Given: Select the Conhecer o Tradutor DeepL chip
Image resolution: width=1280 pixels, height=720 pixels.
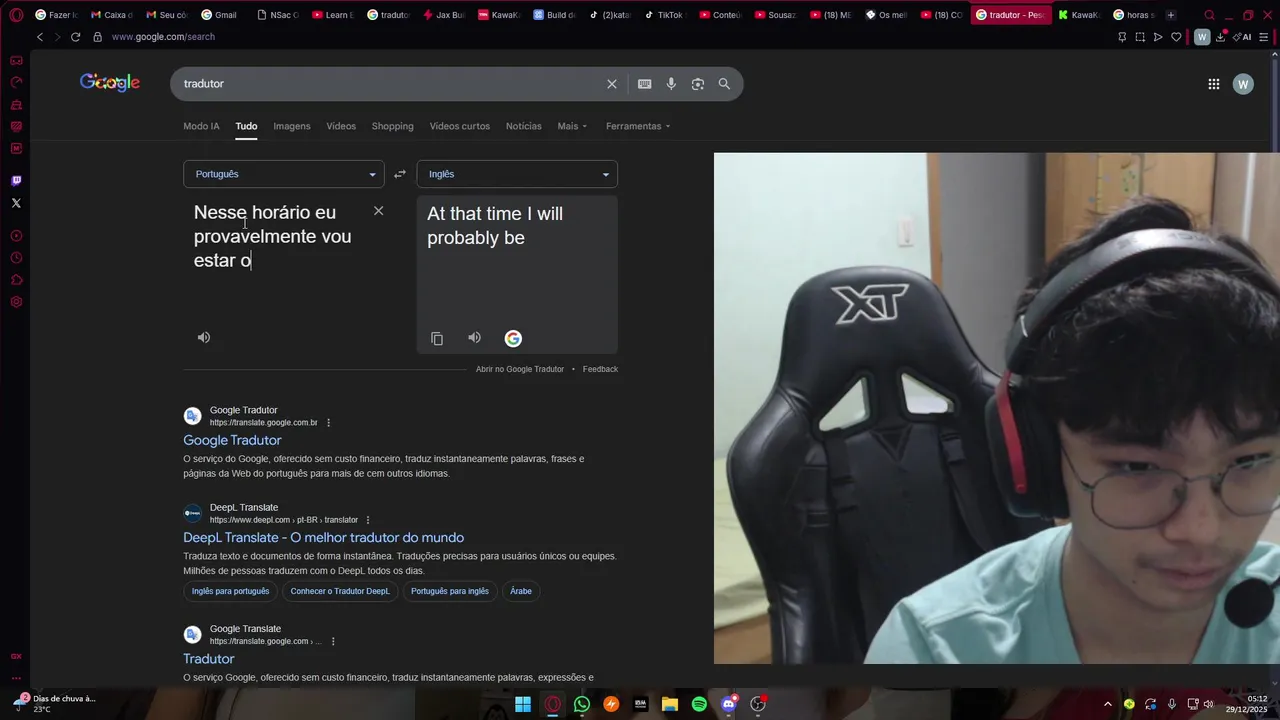Looking at the screenshot, I should tap(340, 591).
